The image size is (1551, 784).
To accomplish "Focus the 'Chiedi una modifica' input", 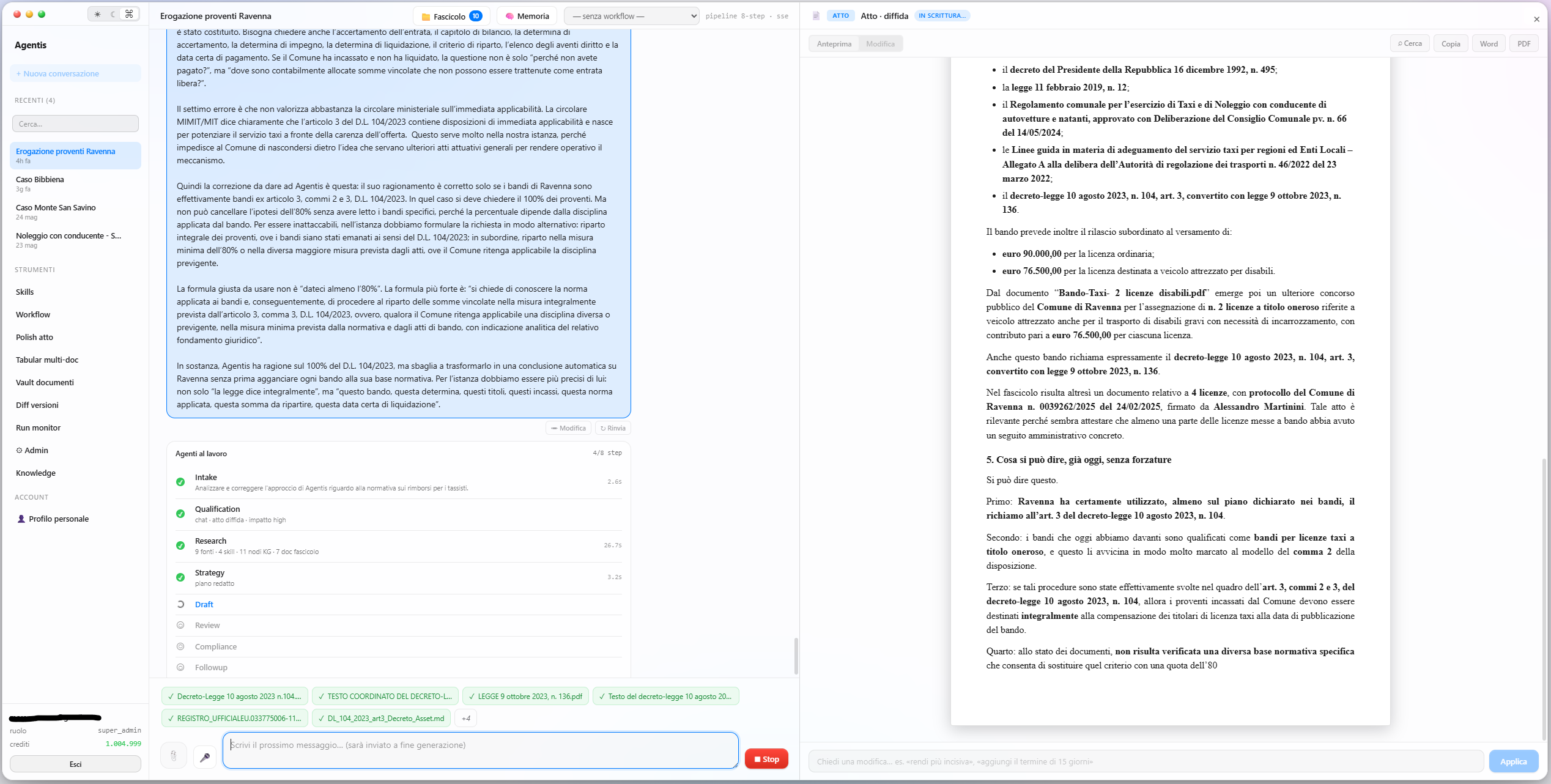I will (x=1146, y=761).
